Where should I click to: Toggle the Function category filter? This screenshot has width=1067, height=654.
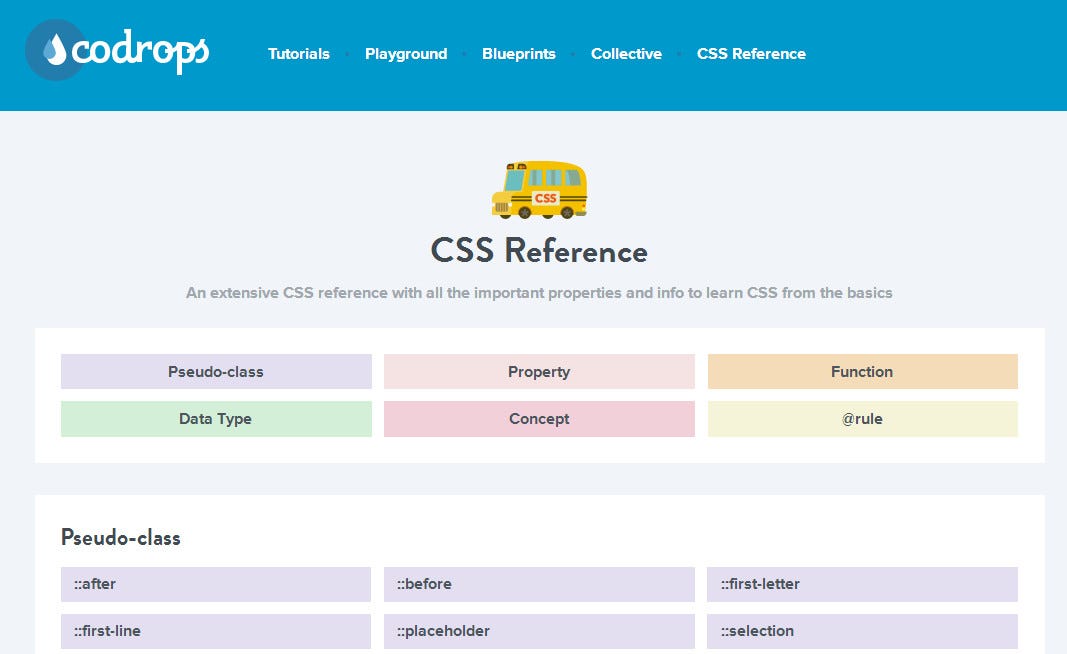tap(862, 371)
